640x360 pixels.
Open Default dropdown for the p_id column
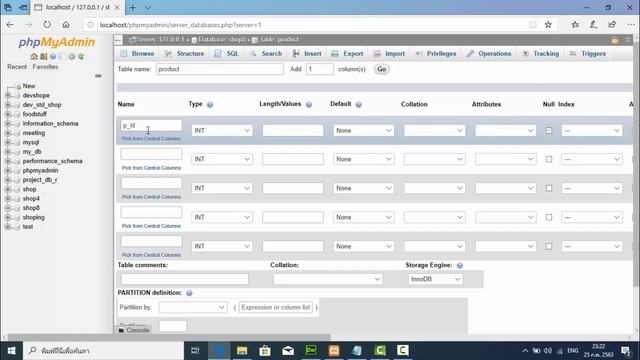click(x=363, y=131)
